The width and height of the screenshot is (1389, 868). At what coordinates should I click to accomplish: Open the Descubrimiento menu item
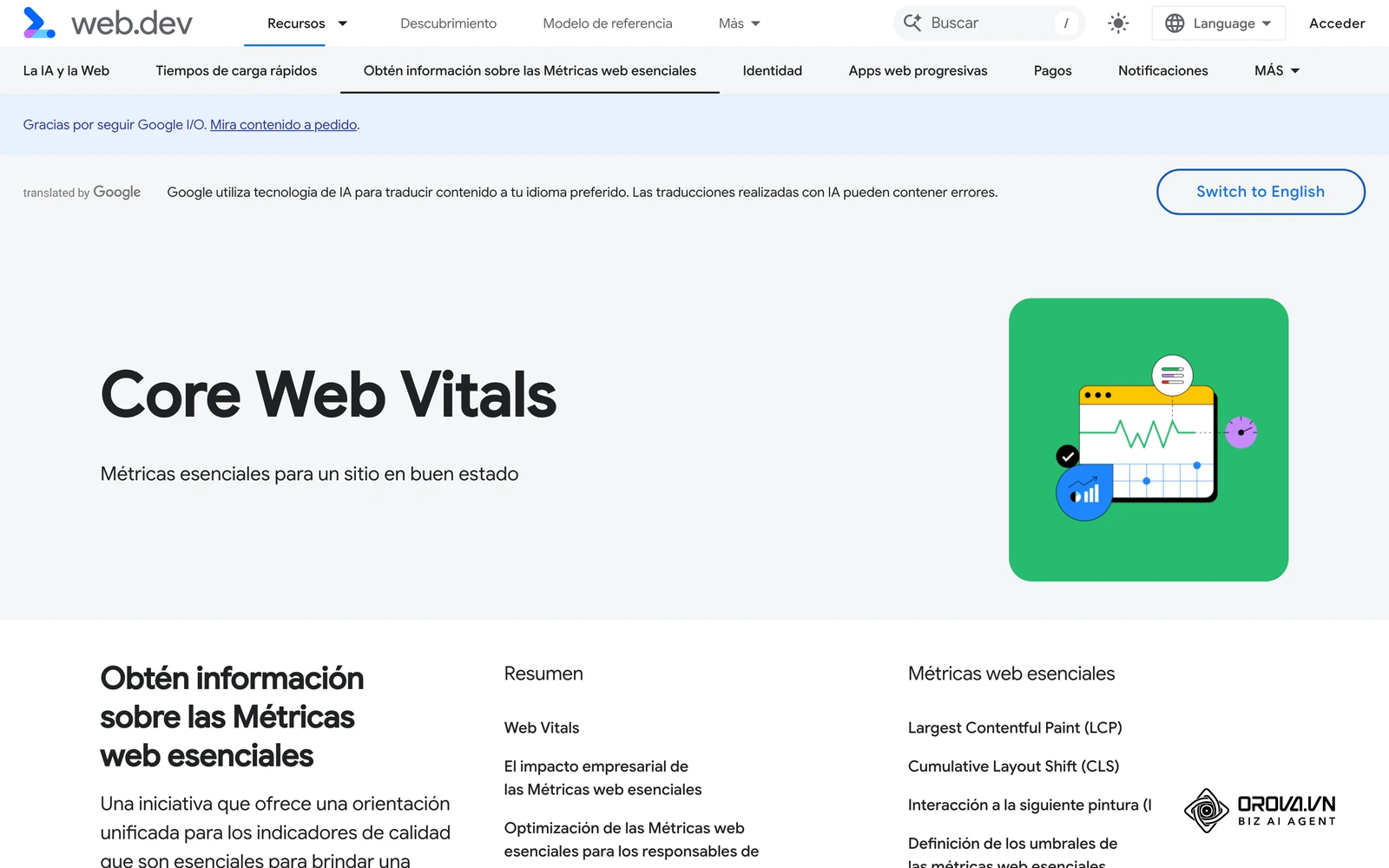[x=448, y=23]
